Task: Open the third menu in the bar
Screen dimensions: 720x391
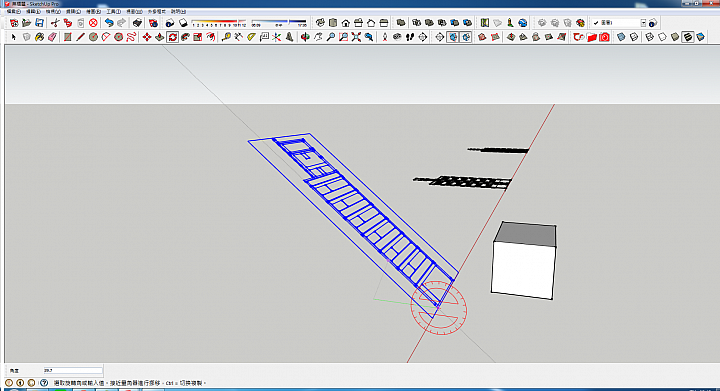Action: (53, 11)
